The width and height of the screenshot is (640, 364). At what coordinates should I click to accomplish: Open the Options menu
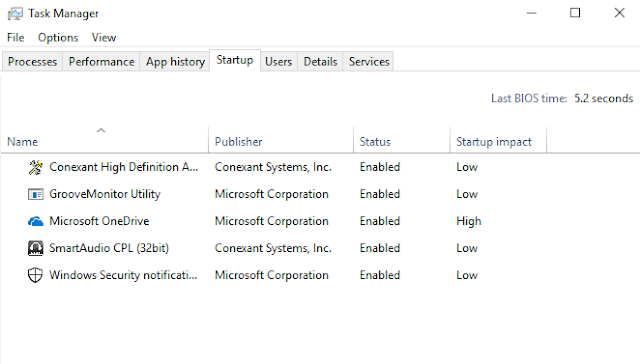(58, 38)
